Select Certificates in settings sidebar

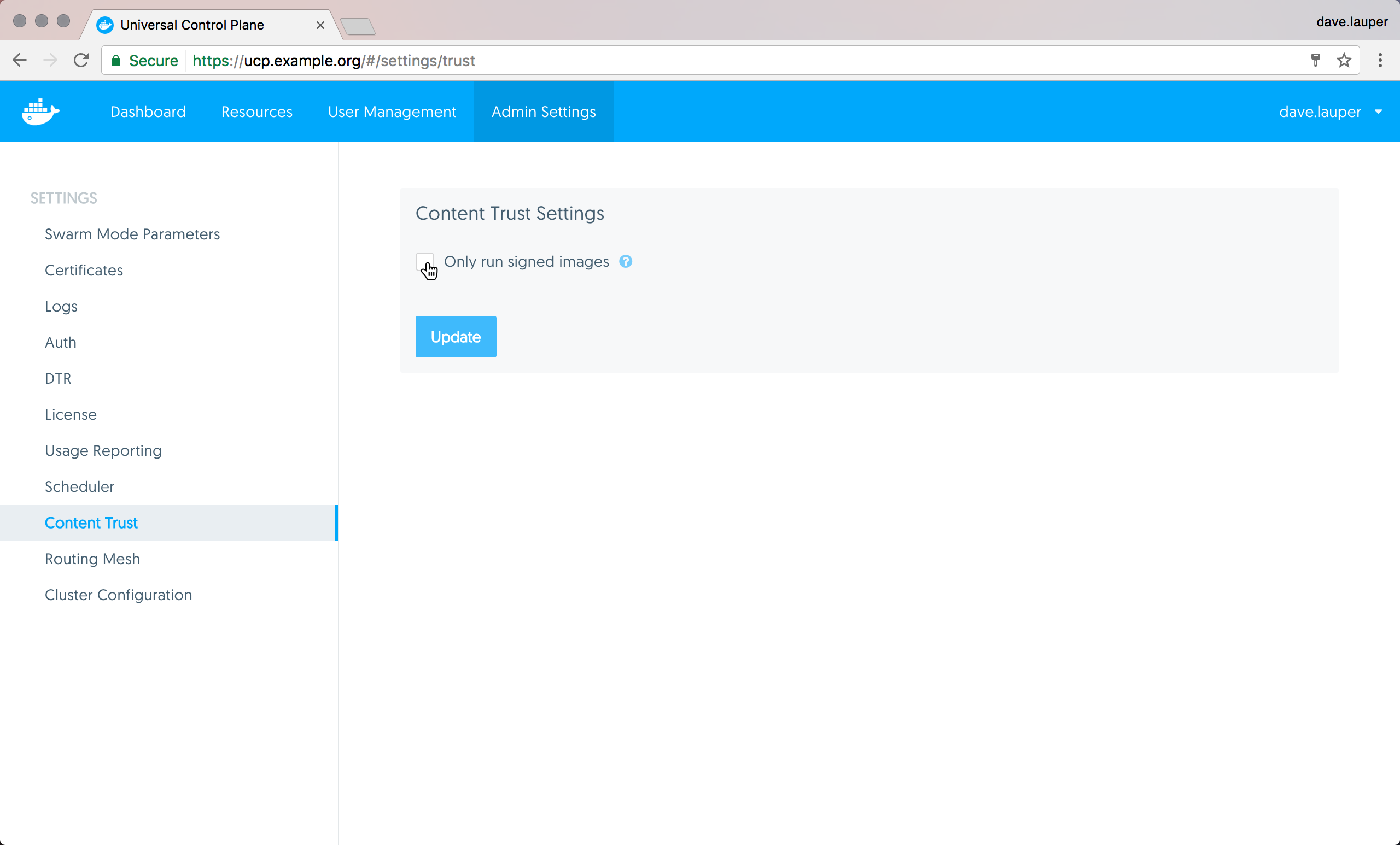(84, 271)
